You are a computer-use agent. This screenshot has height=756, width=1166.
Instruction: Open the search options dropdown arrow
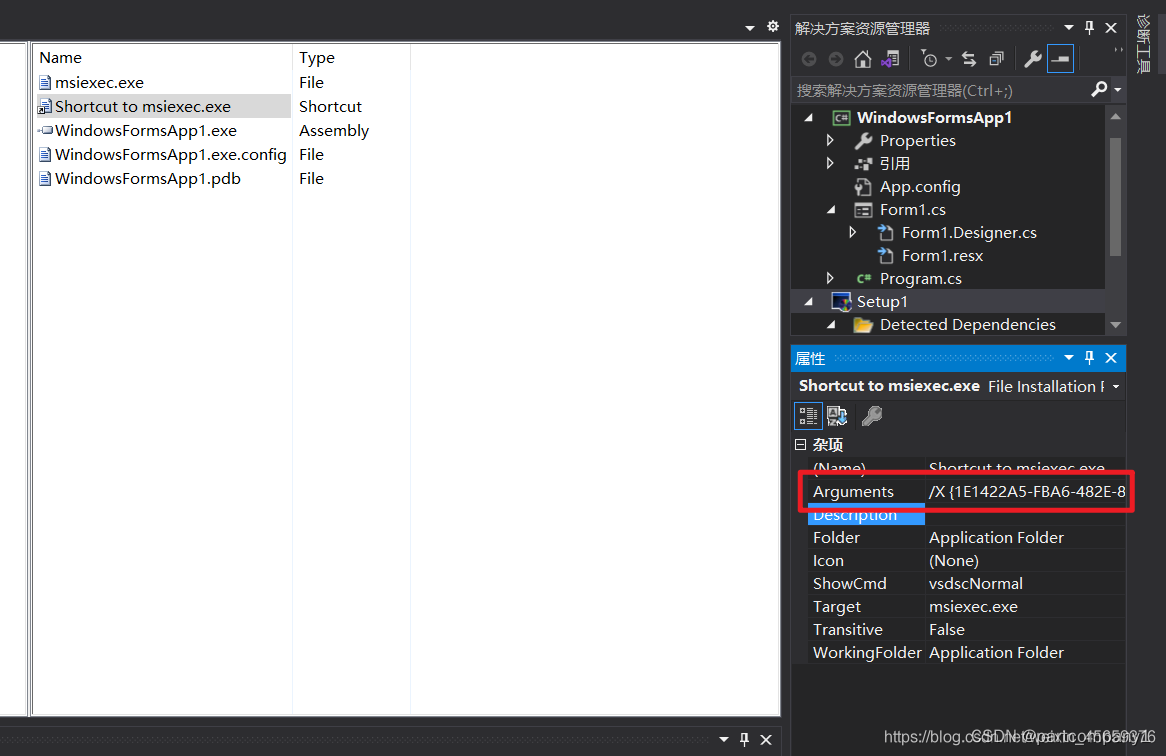[1117, 91]
